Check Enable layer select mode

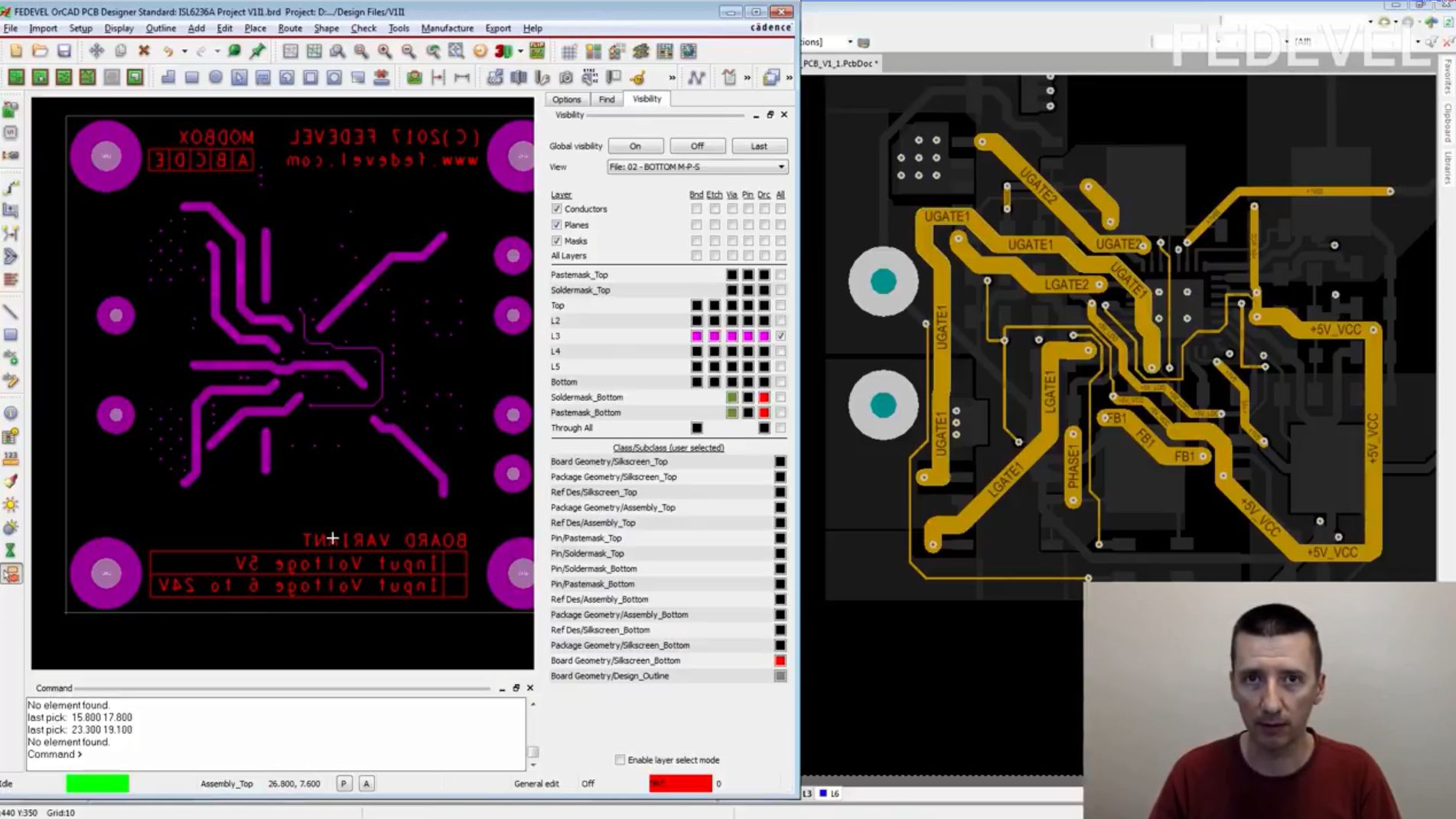620,760
